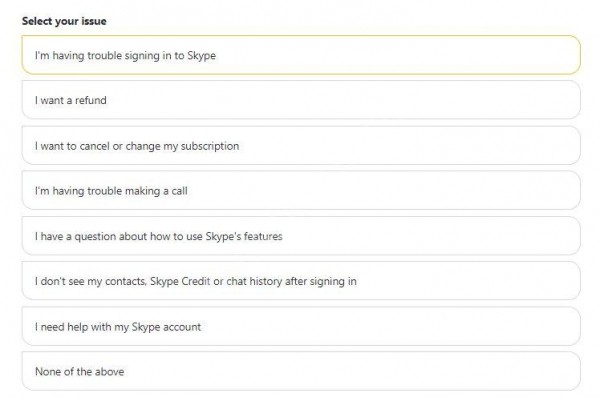Open the refund request issue
This screenshot has height=397, width=600.
coord(301,100)
